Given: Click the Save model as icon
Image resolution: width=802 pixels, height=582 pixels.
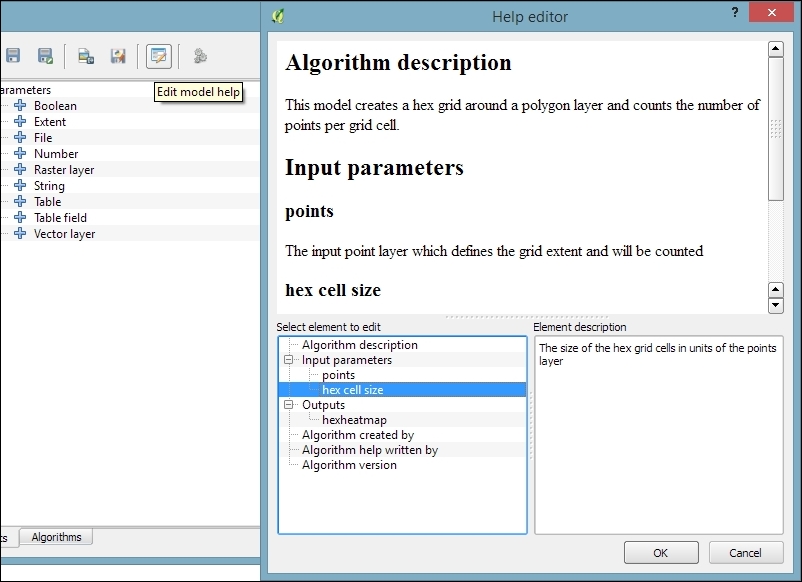Looking at the screenshot, I should [46, 56].
